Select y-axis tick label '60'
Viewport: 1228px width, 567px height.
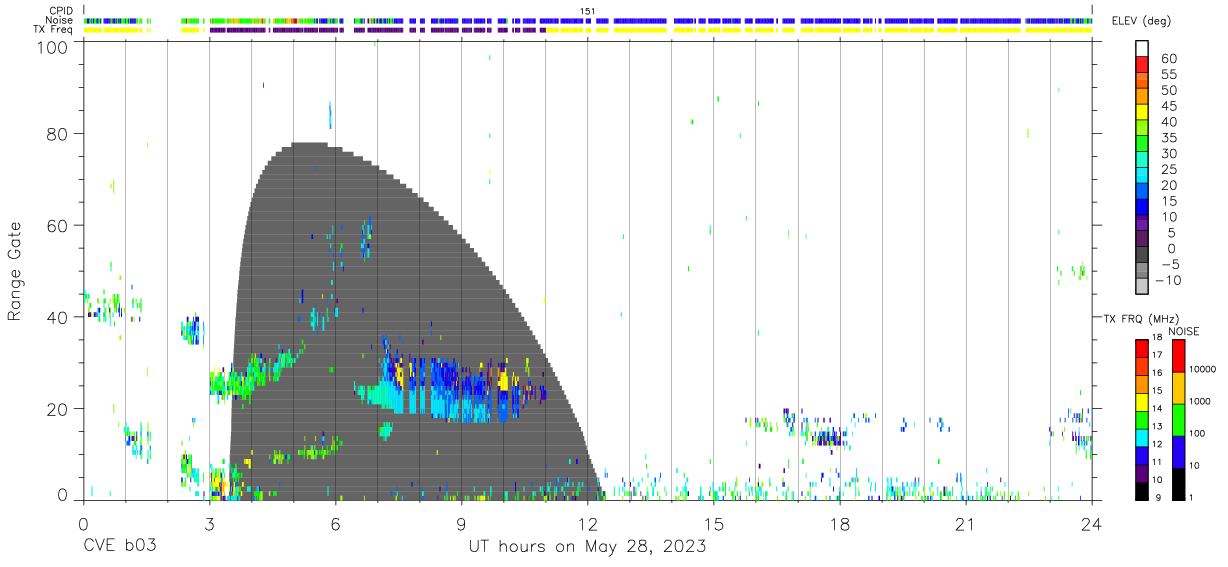58,225
